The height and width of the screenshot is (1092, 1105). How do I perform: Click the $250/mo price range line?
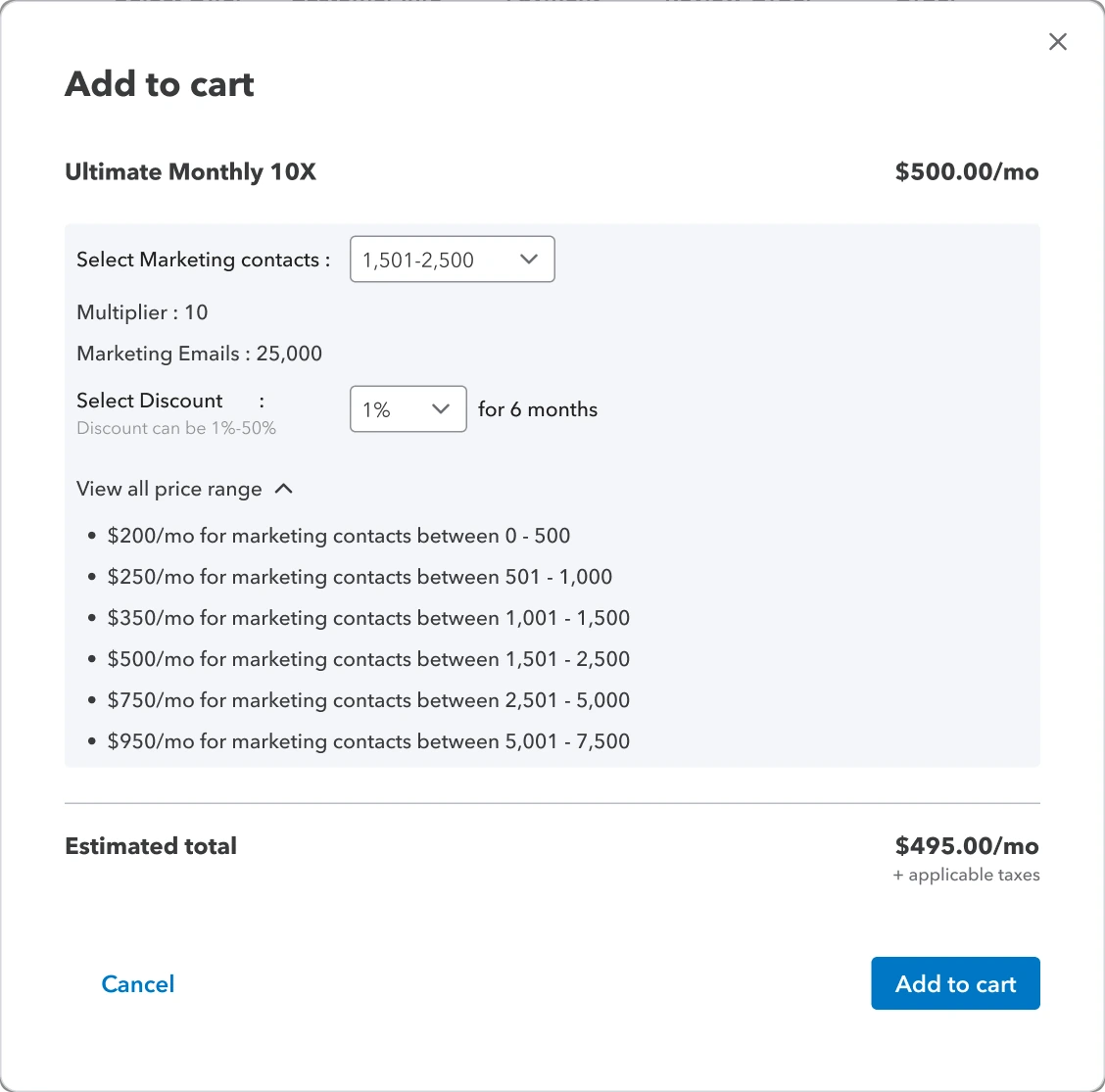(x=360, y=577)
